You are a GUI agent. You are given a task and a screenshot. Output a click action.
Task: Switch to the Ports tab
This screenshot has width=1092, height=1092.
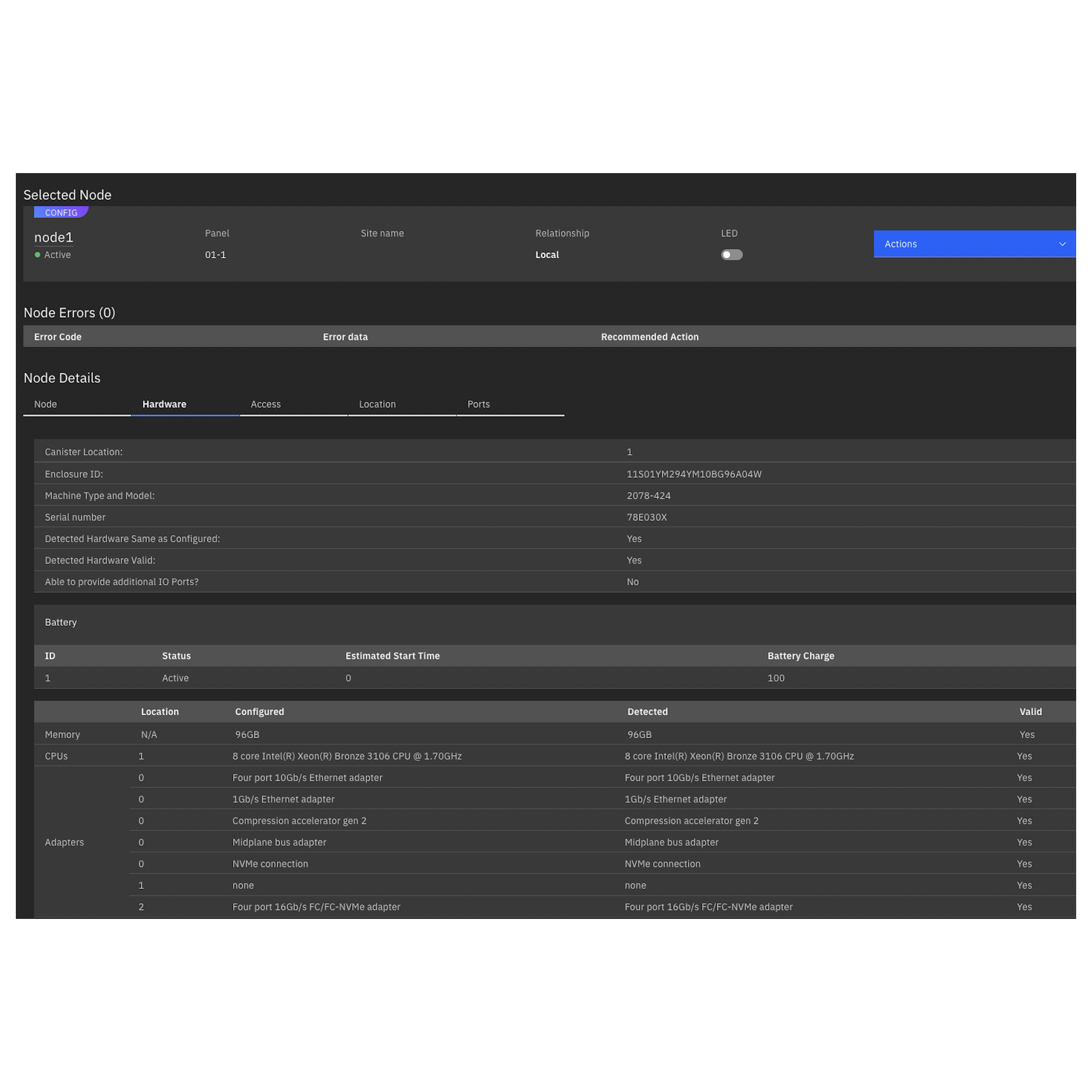pos(478,404)
